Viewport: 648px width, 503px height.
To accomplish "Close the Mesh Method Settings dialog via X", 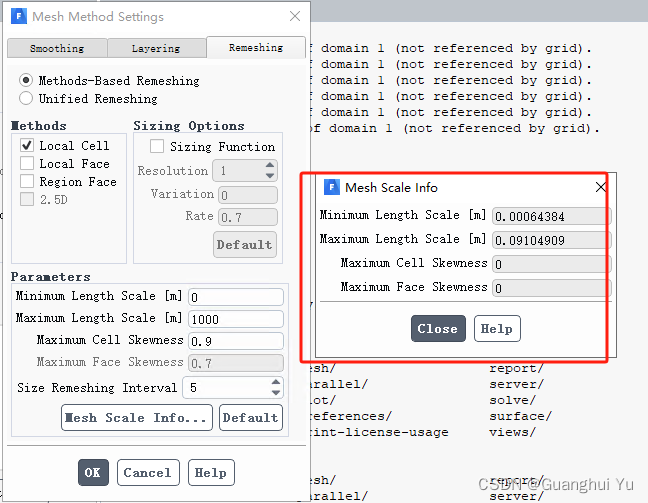I will coord(295,17).
